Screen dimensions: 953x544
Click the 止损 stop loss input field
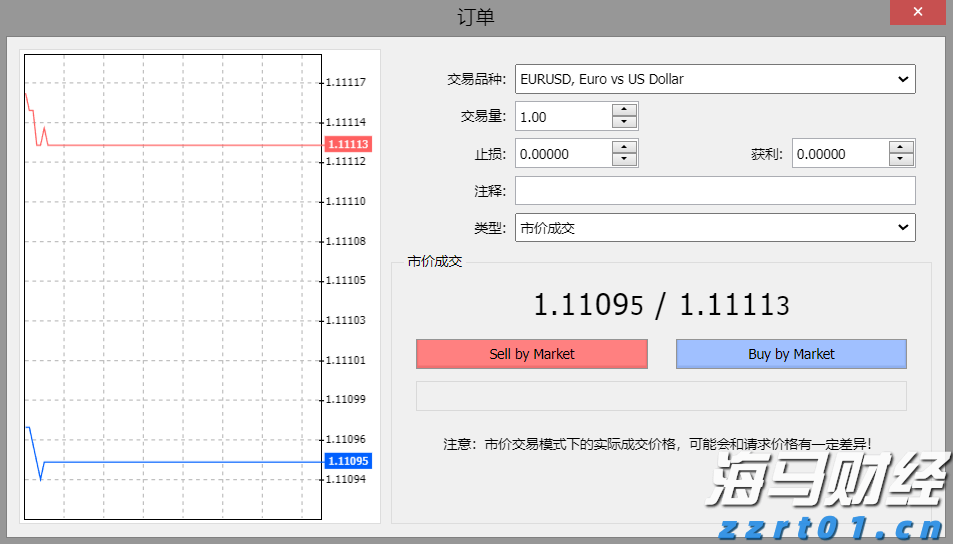[564, 154]
